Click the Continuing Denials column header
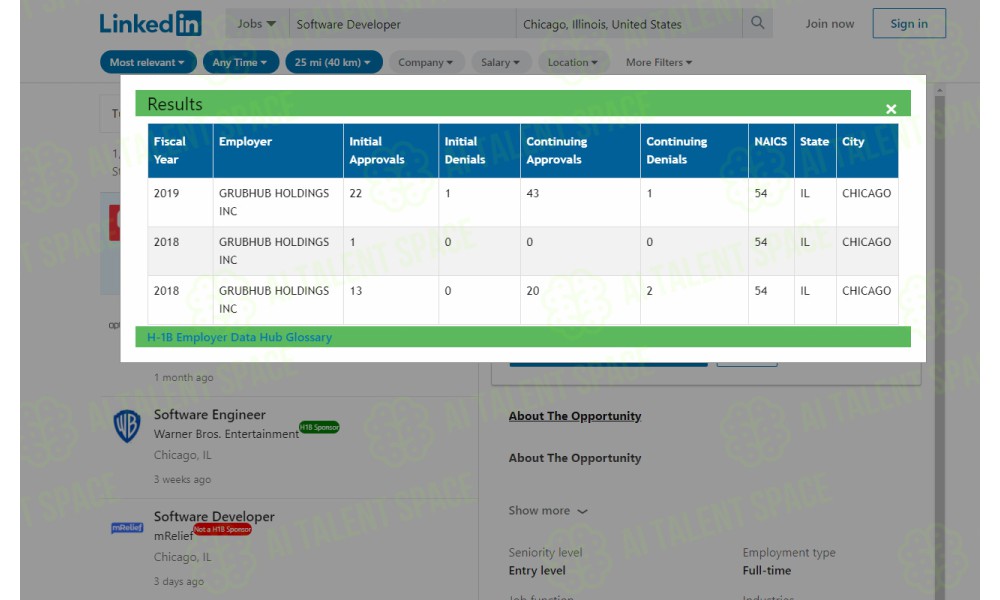The height and width of the screenshot is (600, 1000). coord(695,150)
